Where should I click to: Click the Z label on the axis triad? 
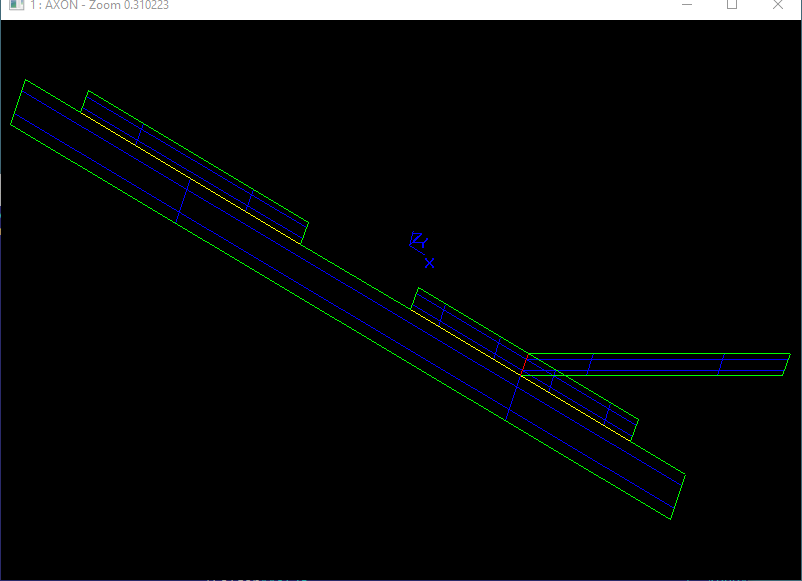(418, 239)
